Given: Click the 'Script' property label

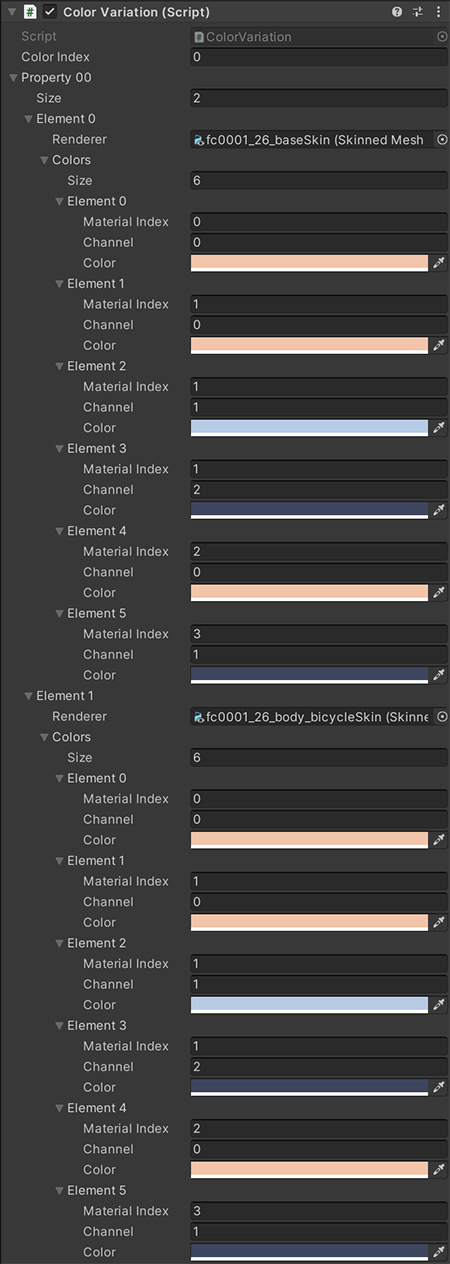Looking at the screenshot, I should (39, 36).
